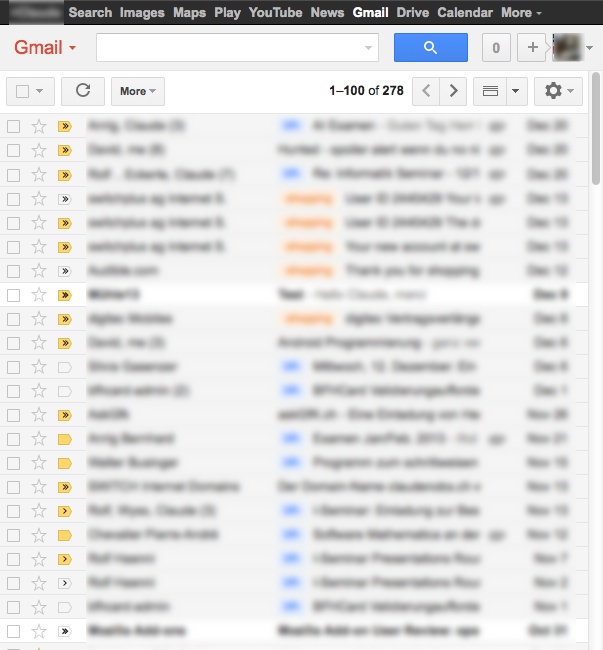Tick the select-all checkbox in toolbar
Viewport: 603px width, 650px height.
[x=22, y=91]
